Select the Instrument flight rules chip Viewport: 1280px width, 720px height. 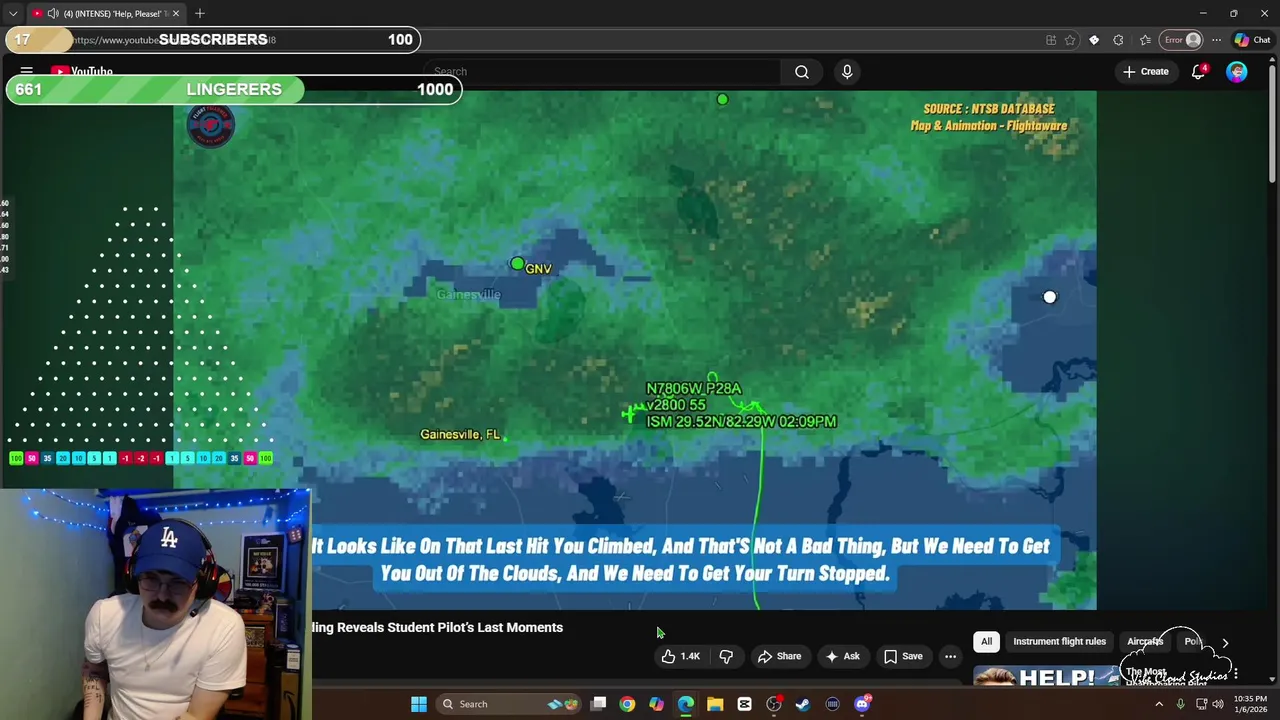(x=1059, y=641)
